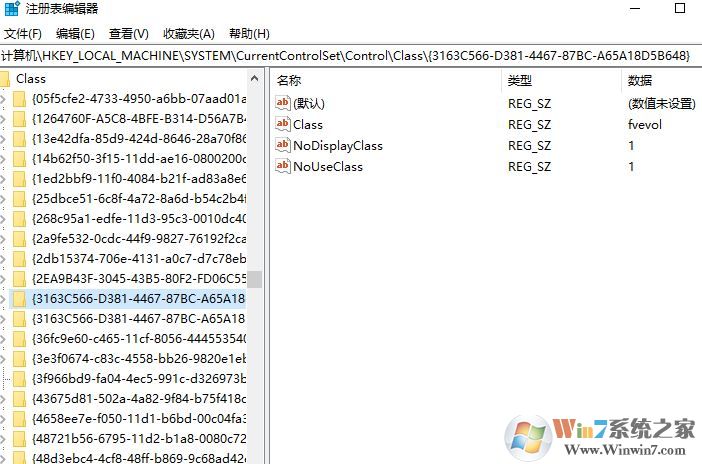Click the Registry Editor app icon in title bar
The width and height of the screenshot is (702, 464).
12,8
